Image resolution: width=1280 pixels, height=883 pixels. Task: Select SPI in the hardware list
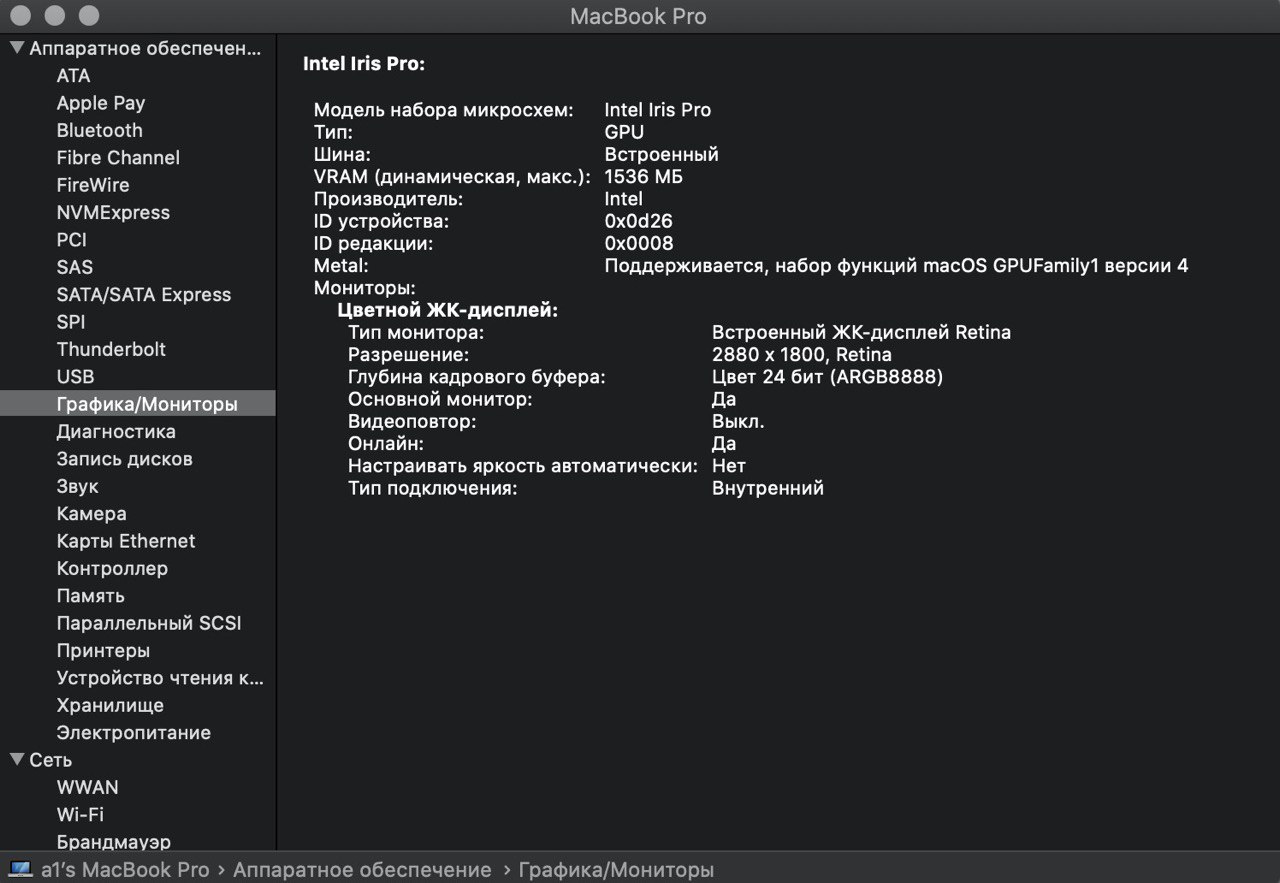71,322
